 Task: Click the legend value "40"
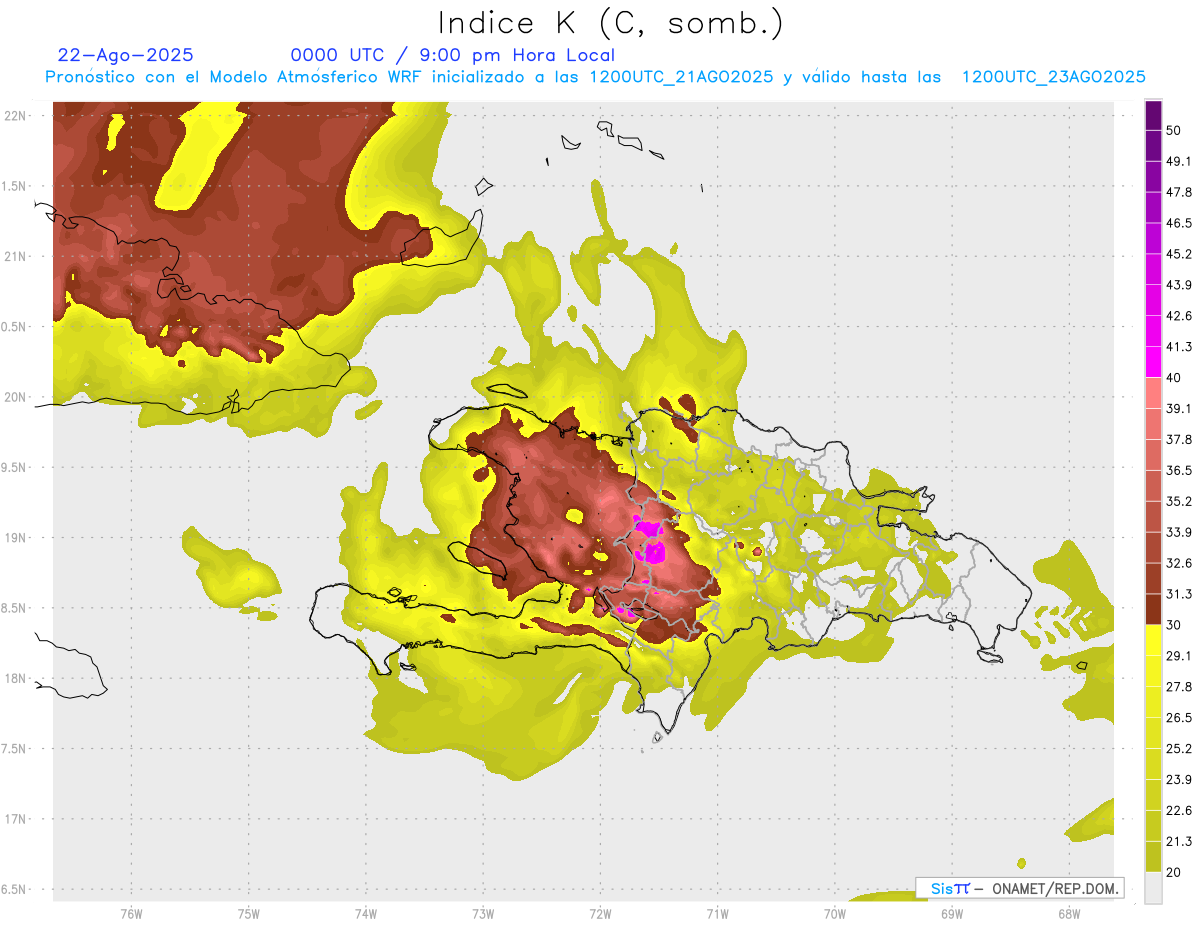pyautogui.click(x=1174, y=378)
